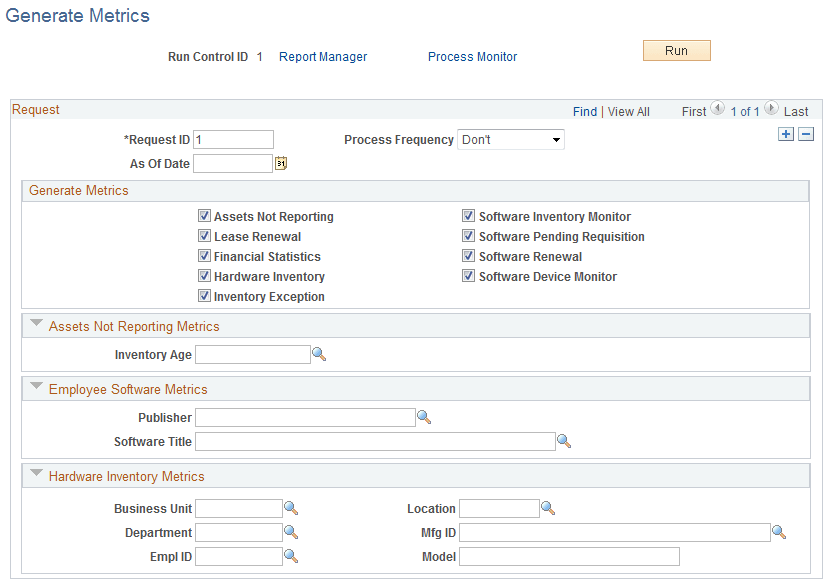Image resolution: width=828 pixels, height=586 pixels.
Task: Click inside the Model input field
Action: 569,556
